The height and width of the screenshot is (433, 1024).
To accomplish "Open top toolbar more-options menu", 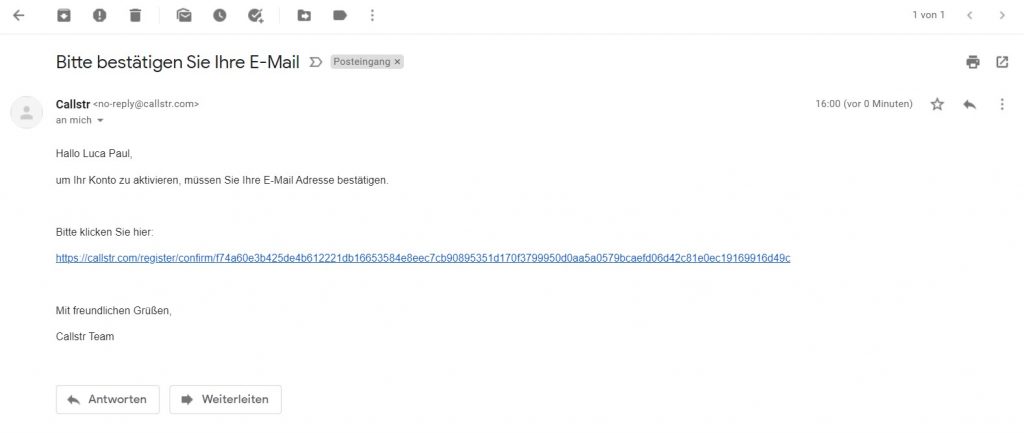I will pos(373,15).
